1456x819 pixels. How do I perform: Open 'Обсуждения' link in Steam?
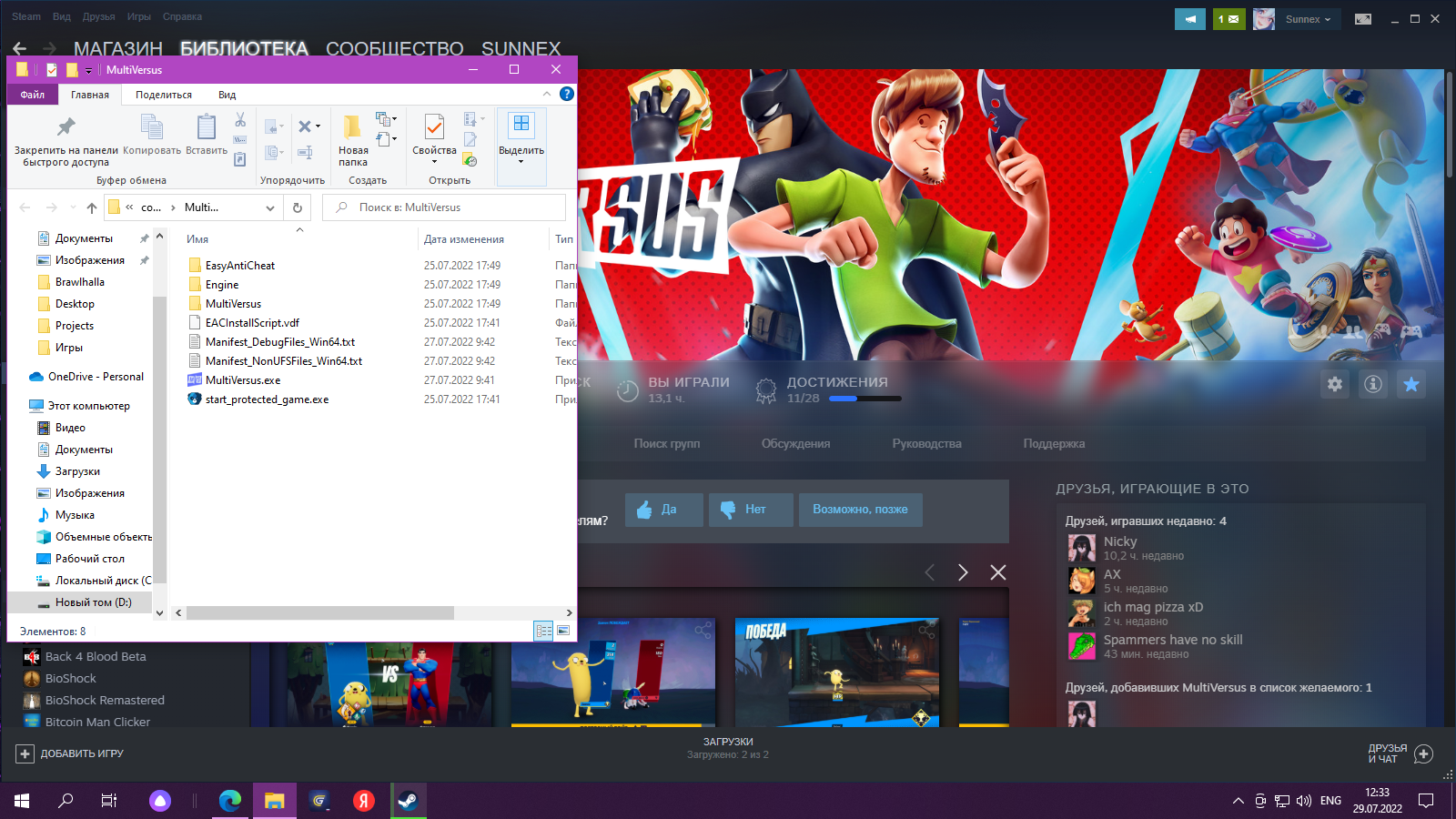[795, 444]
